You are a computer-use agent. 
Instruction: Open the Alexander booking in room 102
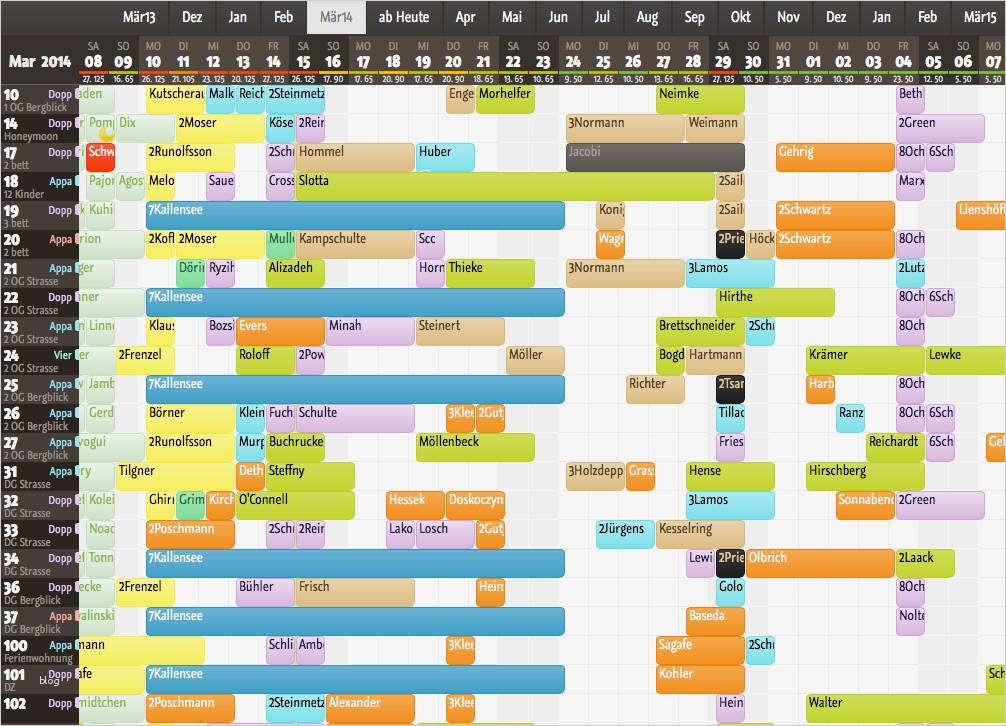pos(370,708)
